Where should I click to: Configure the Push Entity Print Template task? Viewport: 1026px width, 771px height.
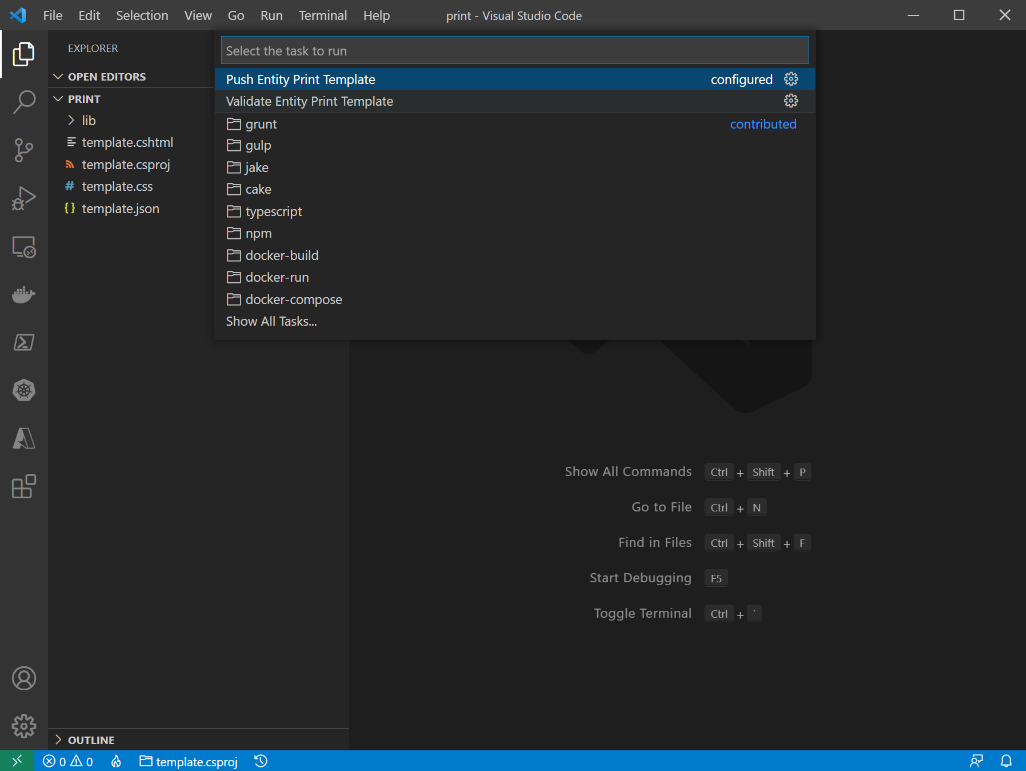791,79
